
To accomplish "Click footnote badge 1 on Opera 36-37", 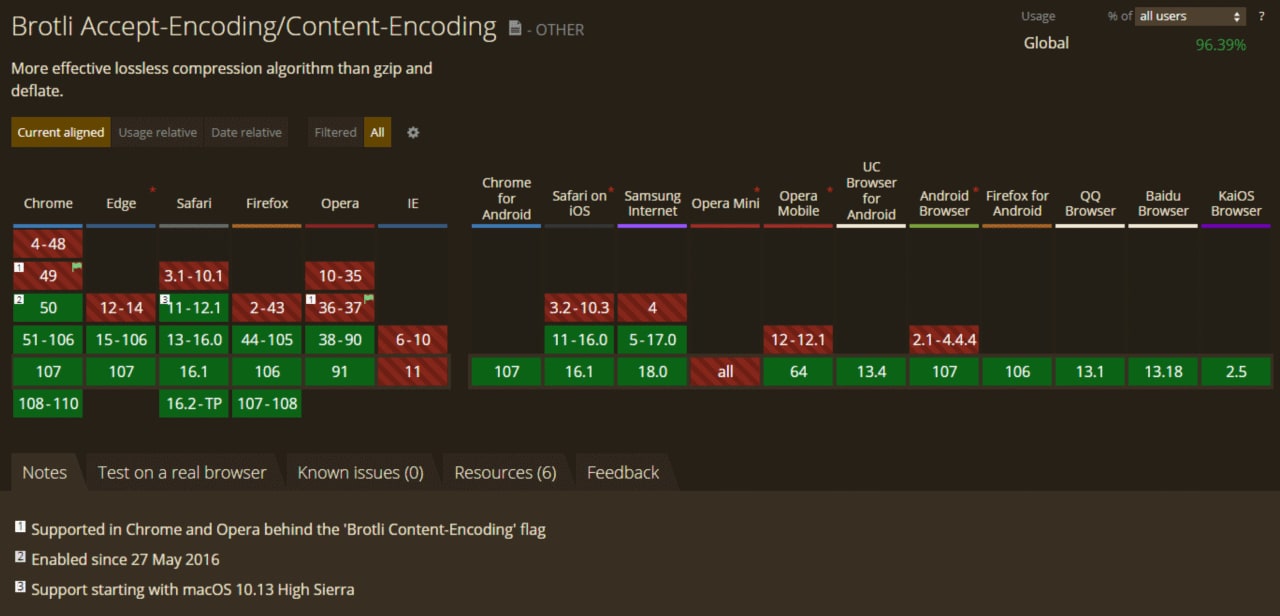I will click(x=312, y=297).
